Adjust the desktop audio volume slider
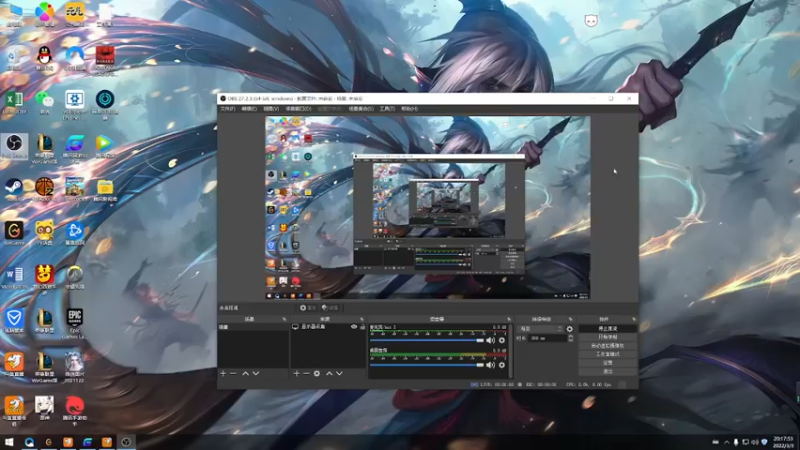This screenshot has width=800, height=450. (x=427, y=365)
